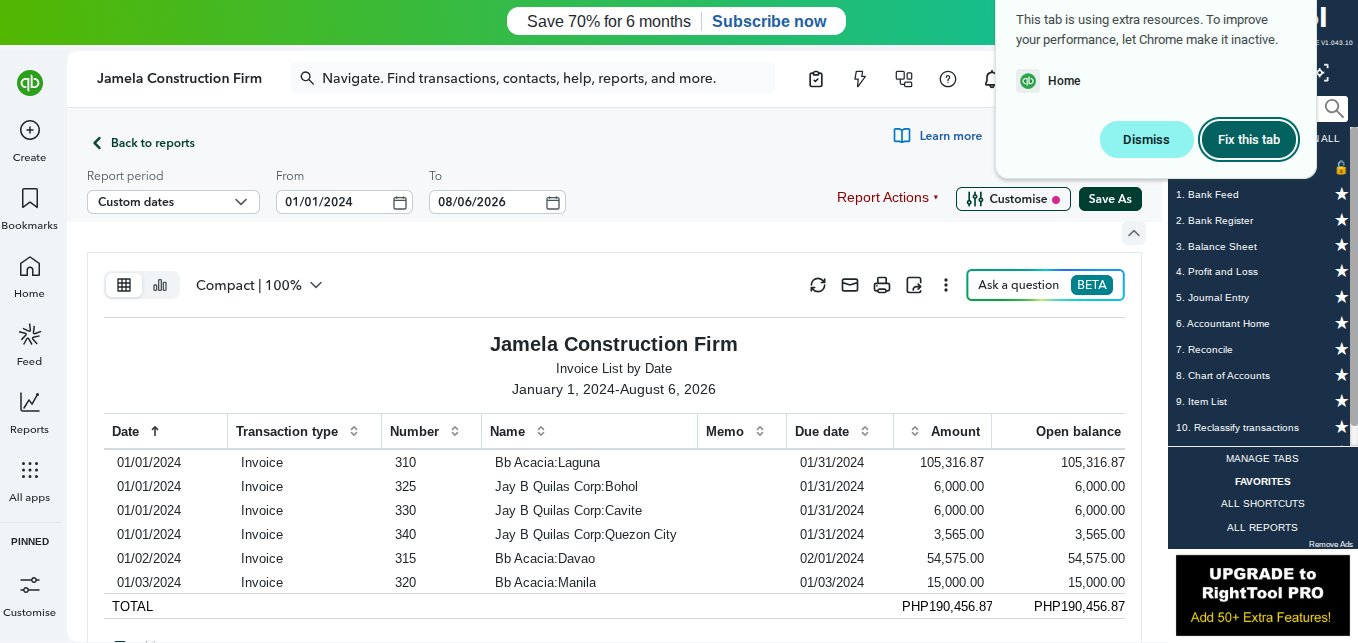Open the three-dot more options icon
This screenshot has height=643, width=1358.
click(946, 285)
